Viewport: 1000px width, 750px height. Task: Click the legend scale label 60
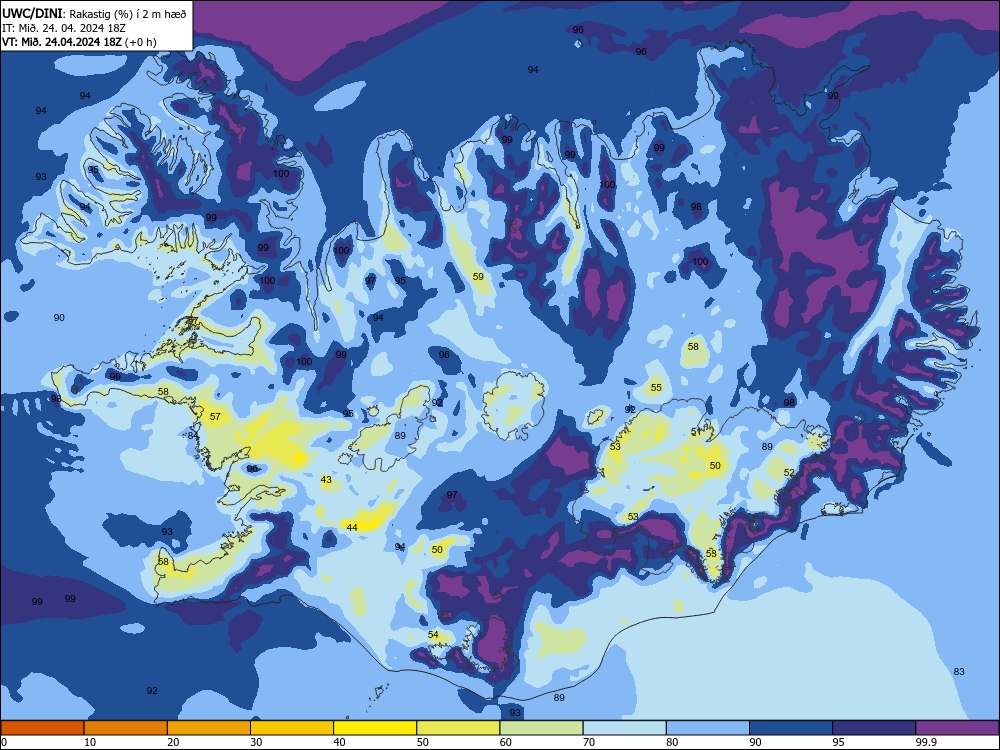pos(506,742)
